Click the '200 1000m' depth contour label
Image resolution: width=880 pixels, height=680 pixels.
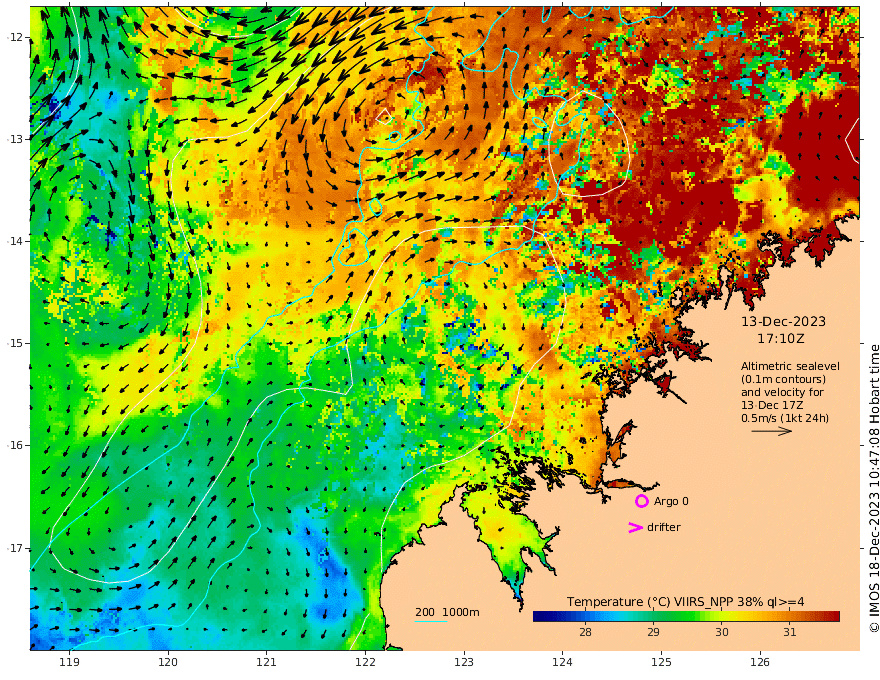click(447, 612)
